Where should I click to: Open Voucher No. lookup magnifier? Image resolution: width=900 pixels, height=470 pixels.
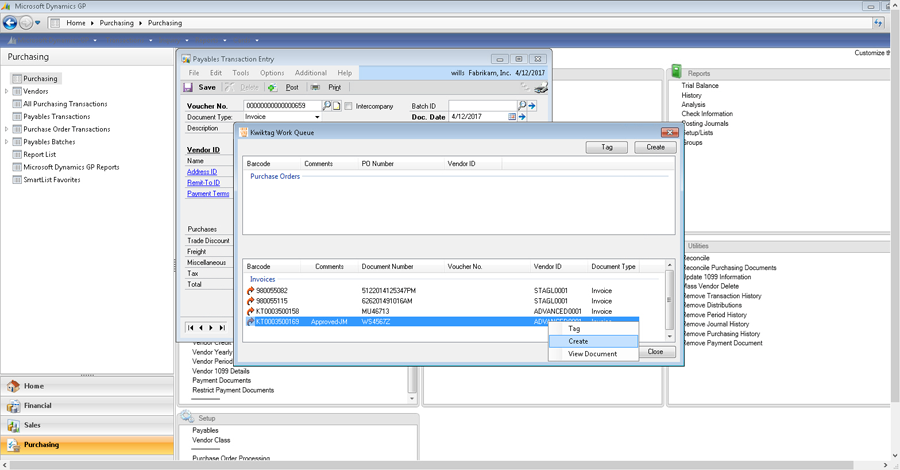pyautogui.click(x=327, y=106)
